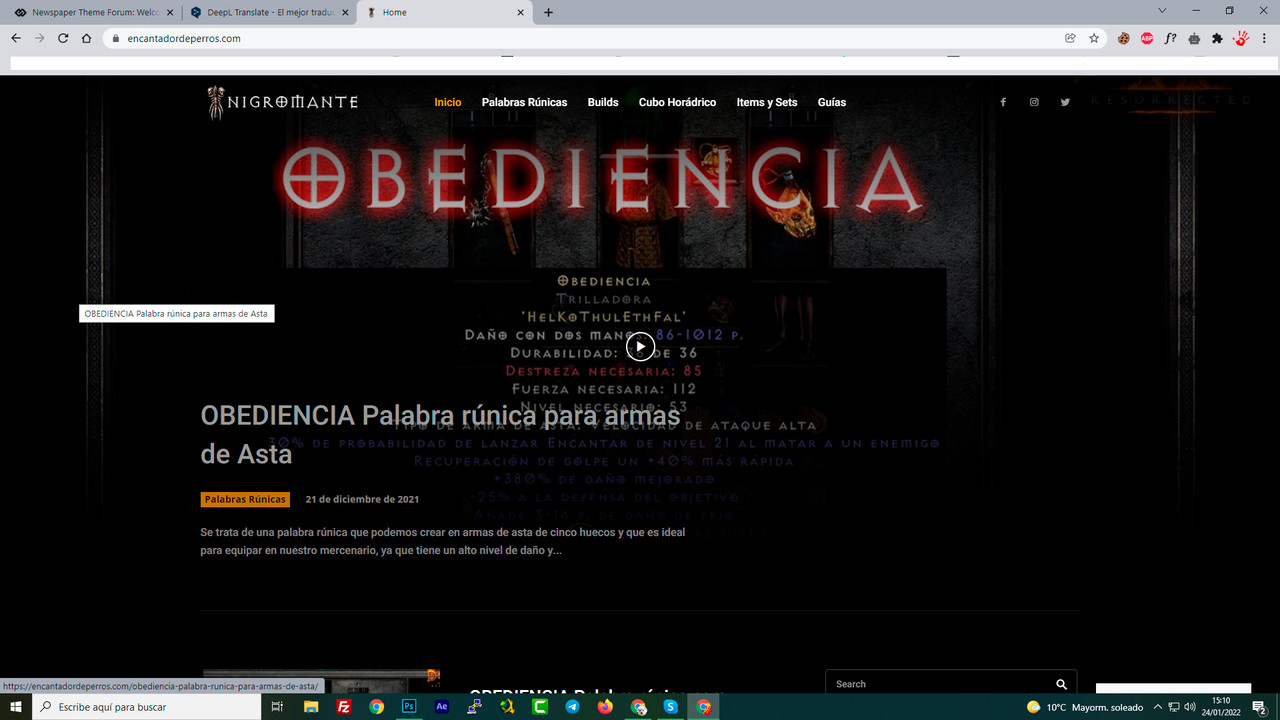This screenshot has height=720, width=1280.
Task: Open FileZilla from the taskbar
Action: [x=344, y=707]
